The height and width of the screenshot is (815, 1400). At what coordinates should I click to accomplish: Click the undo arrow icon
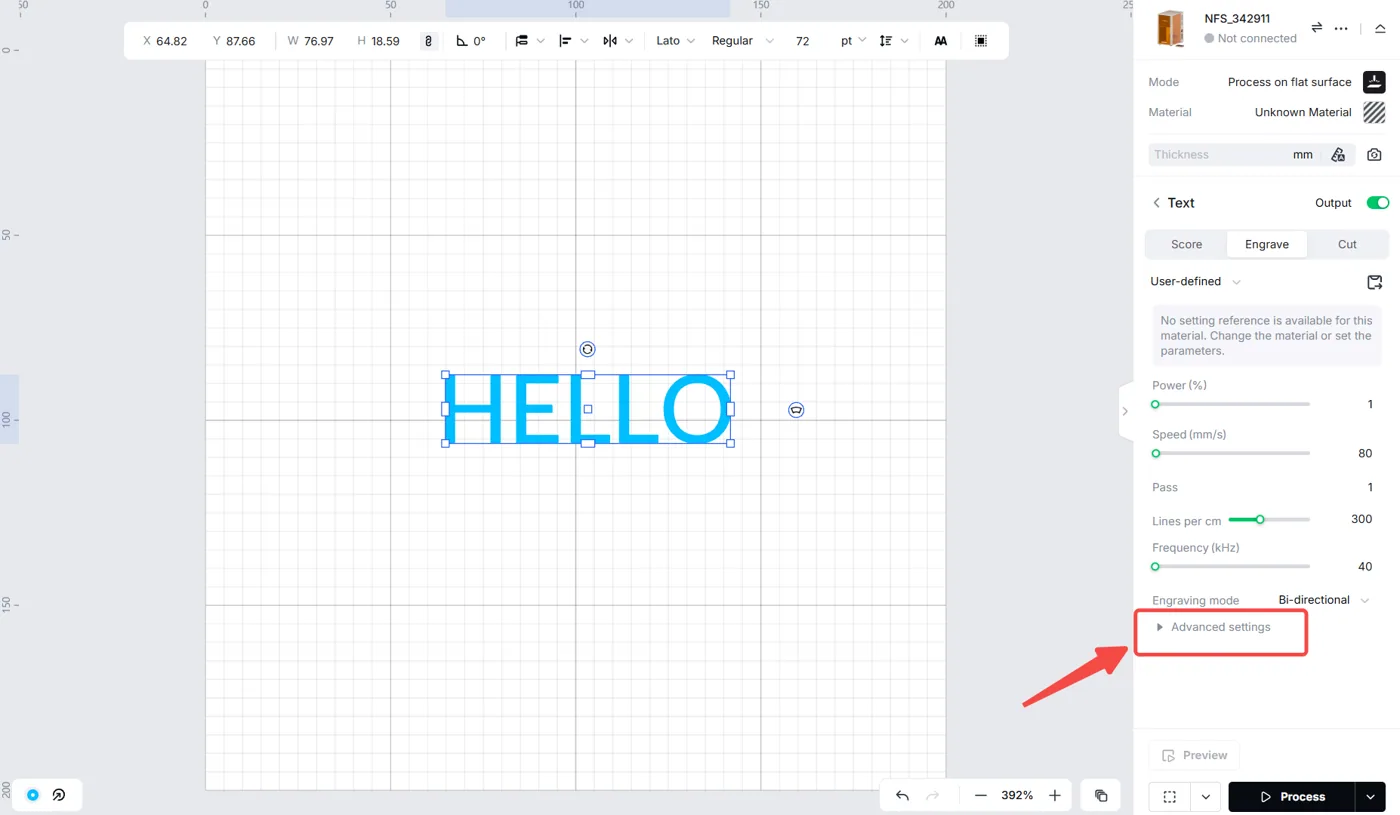pyautogui.click(x=902, y=796)
